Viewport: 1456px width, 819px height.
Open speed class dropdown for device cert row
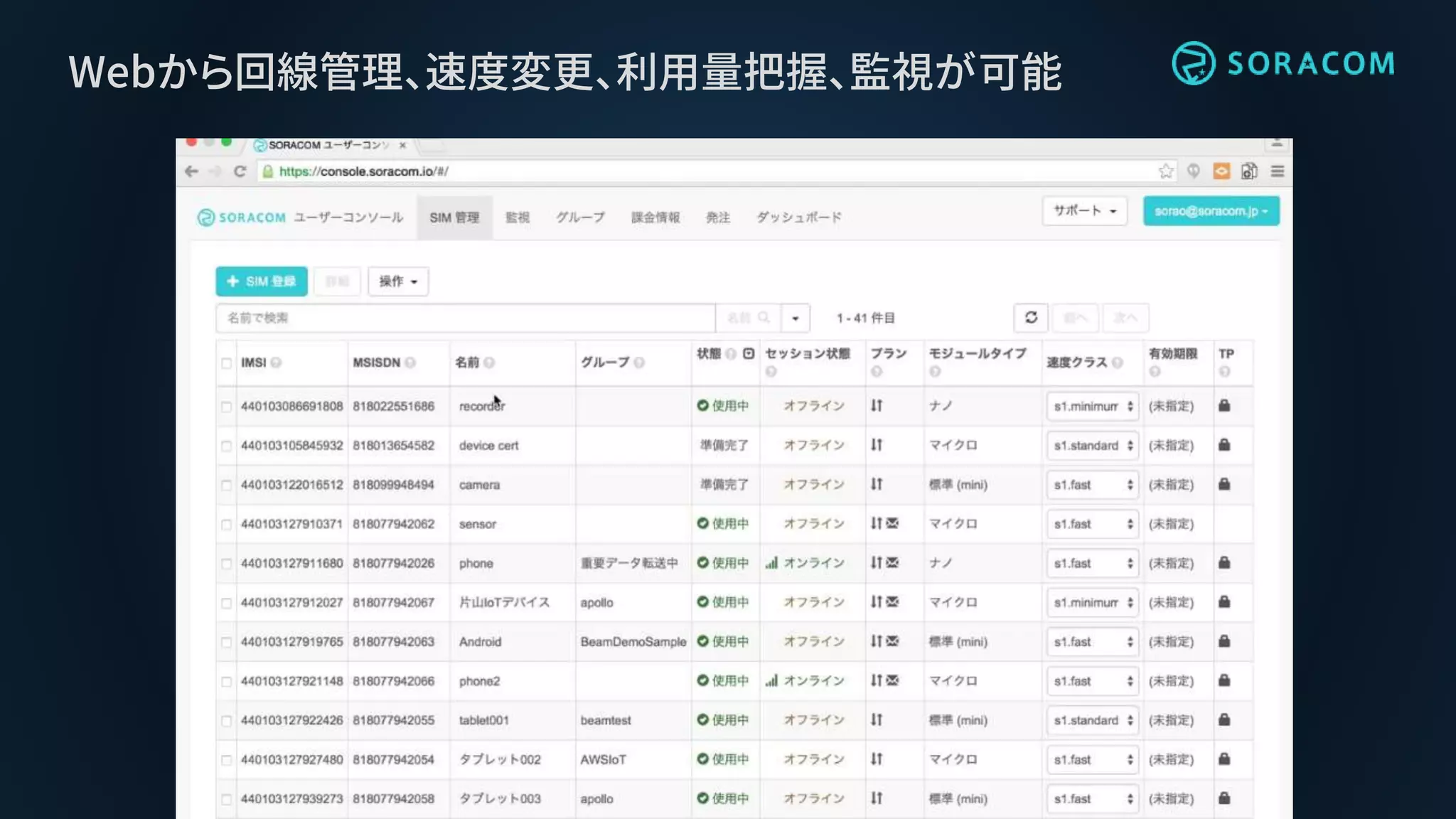(1092, 446)
